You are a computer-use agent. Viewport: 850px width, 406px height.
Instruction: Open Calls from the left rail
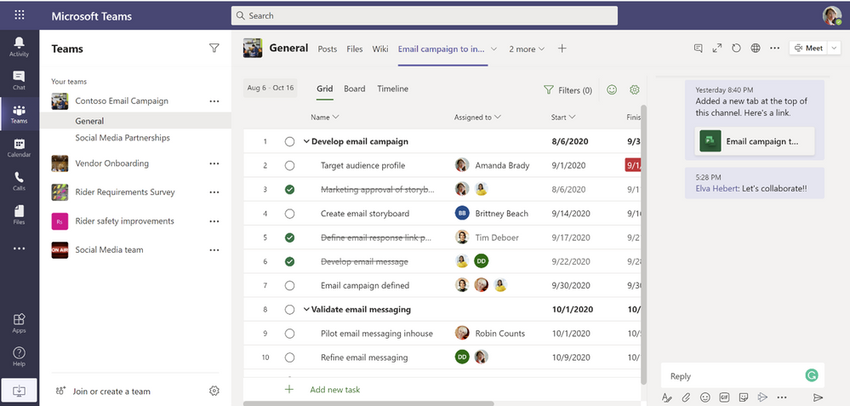(19, 181)
